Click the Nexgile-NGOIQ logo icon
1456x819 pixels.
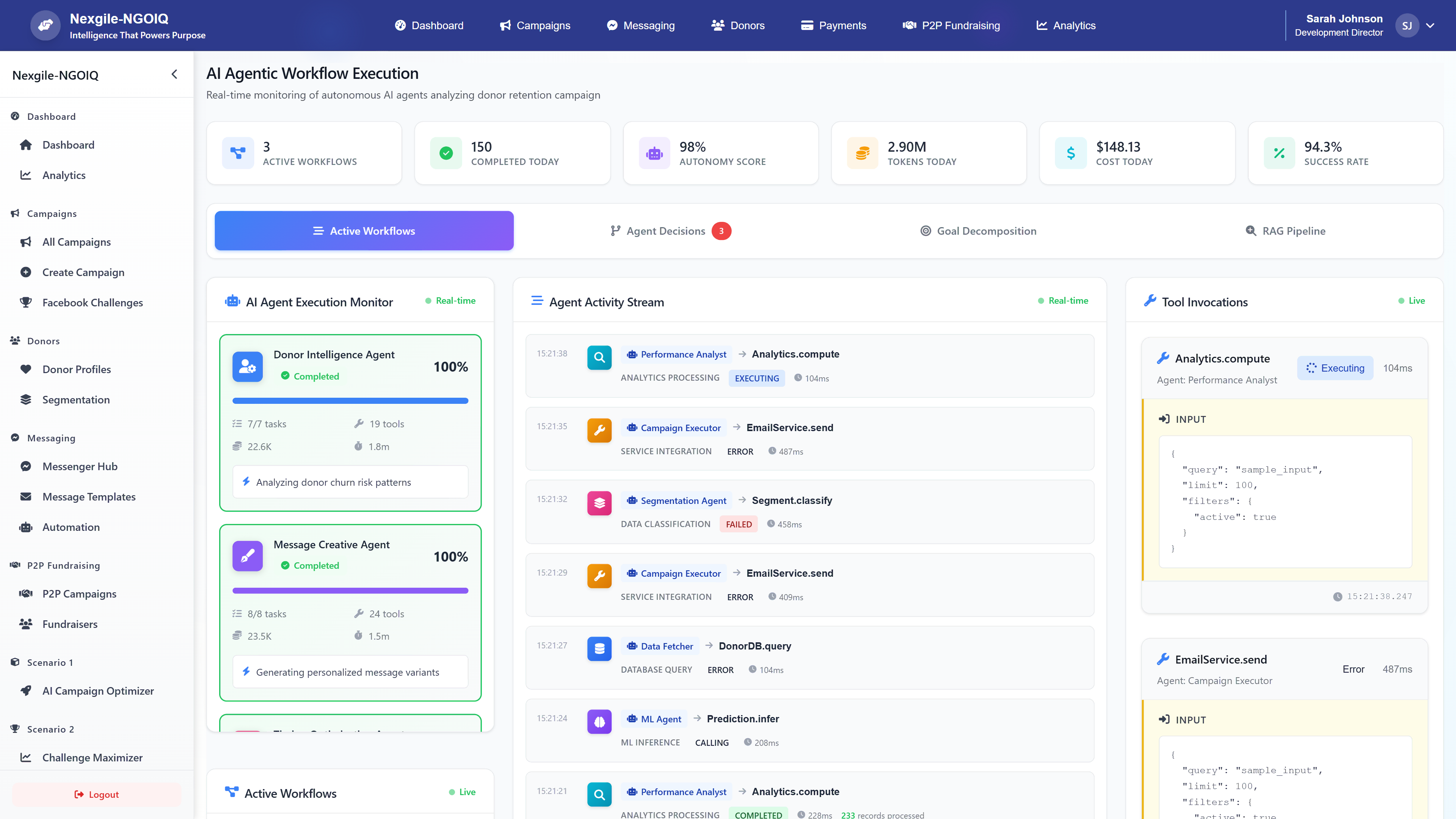(45, 25)
